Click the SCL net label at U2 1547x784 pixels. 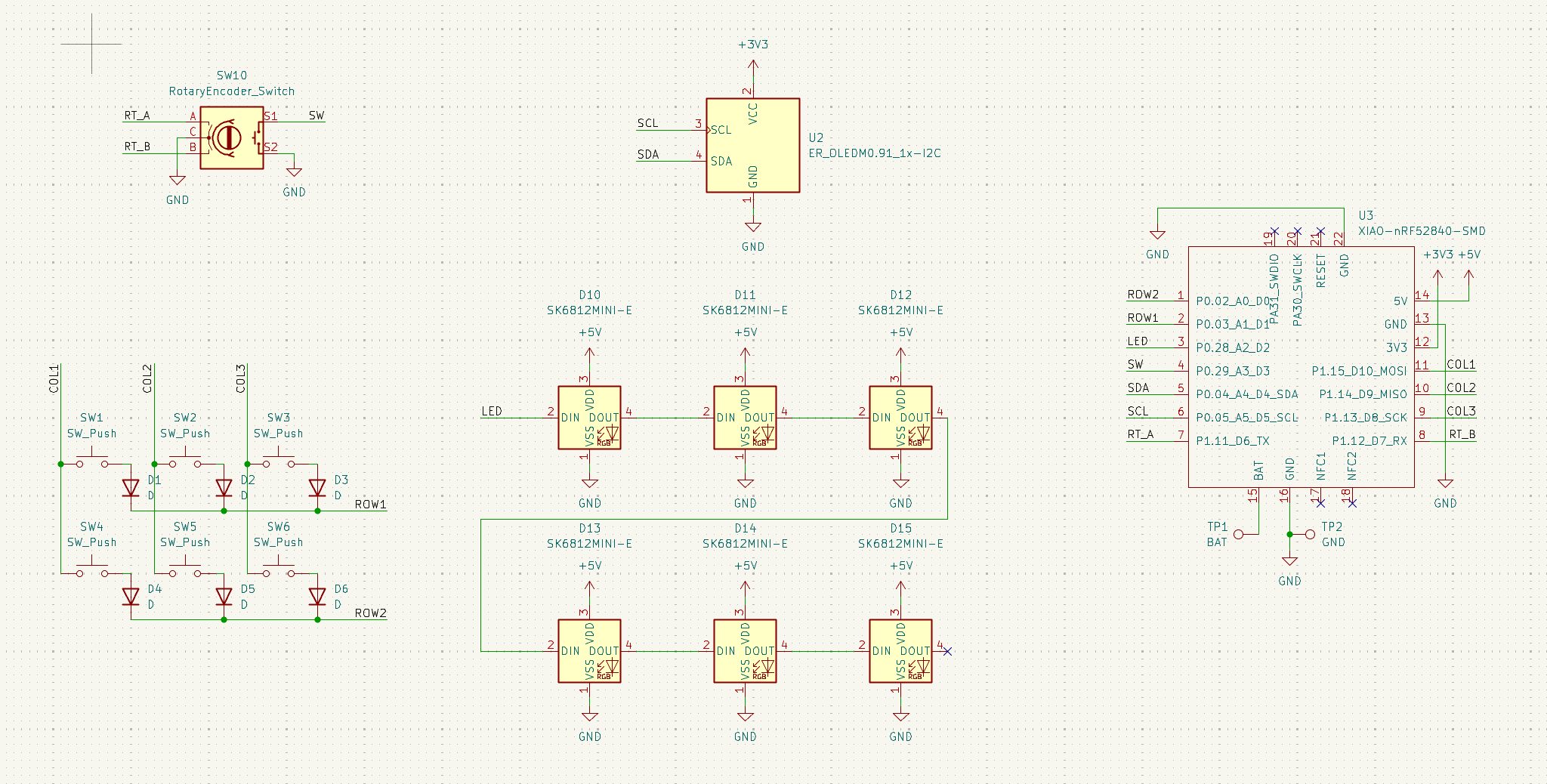[647, 123]
